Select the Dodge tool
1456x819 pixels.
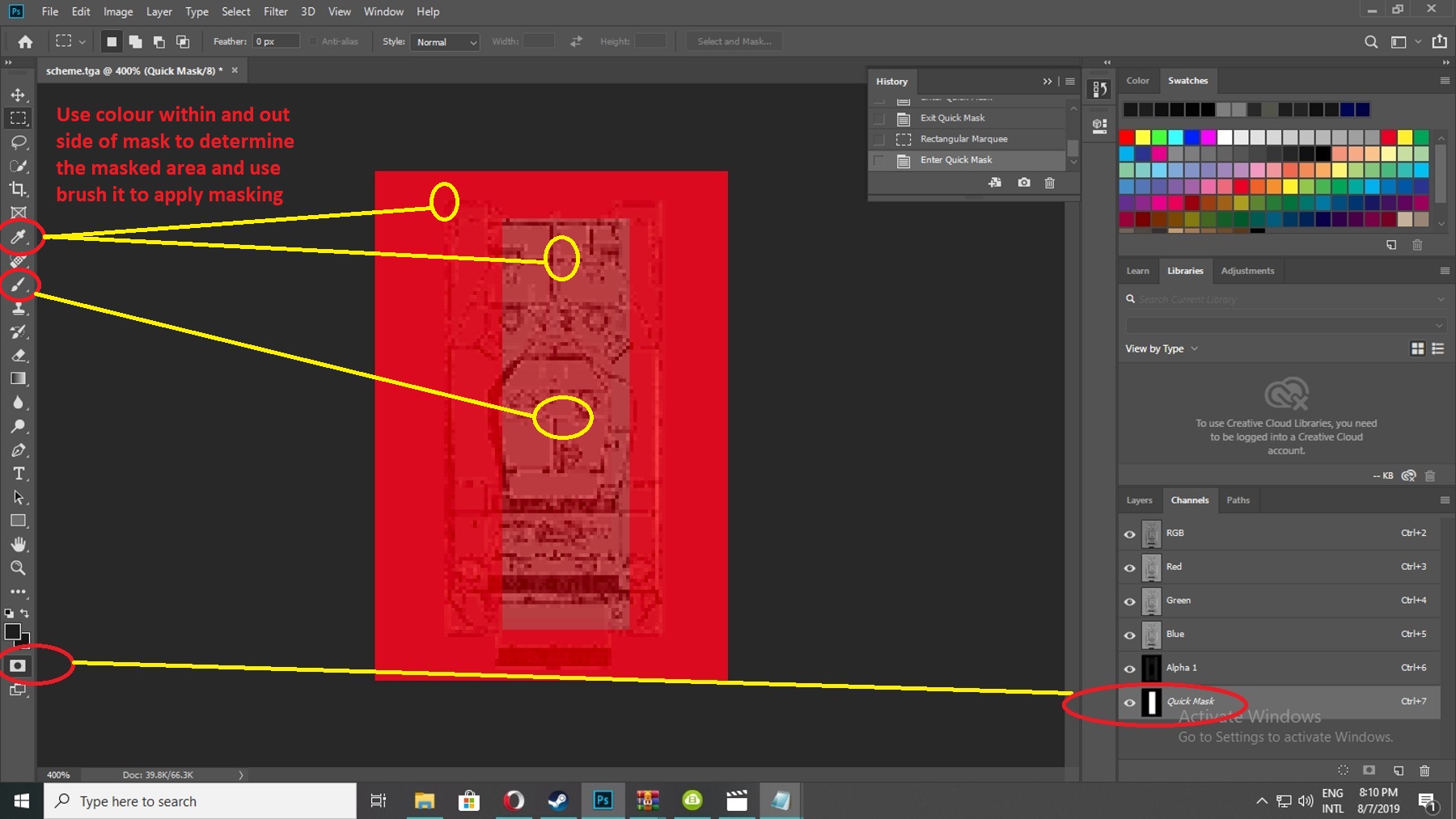pos(18,426)
